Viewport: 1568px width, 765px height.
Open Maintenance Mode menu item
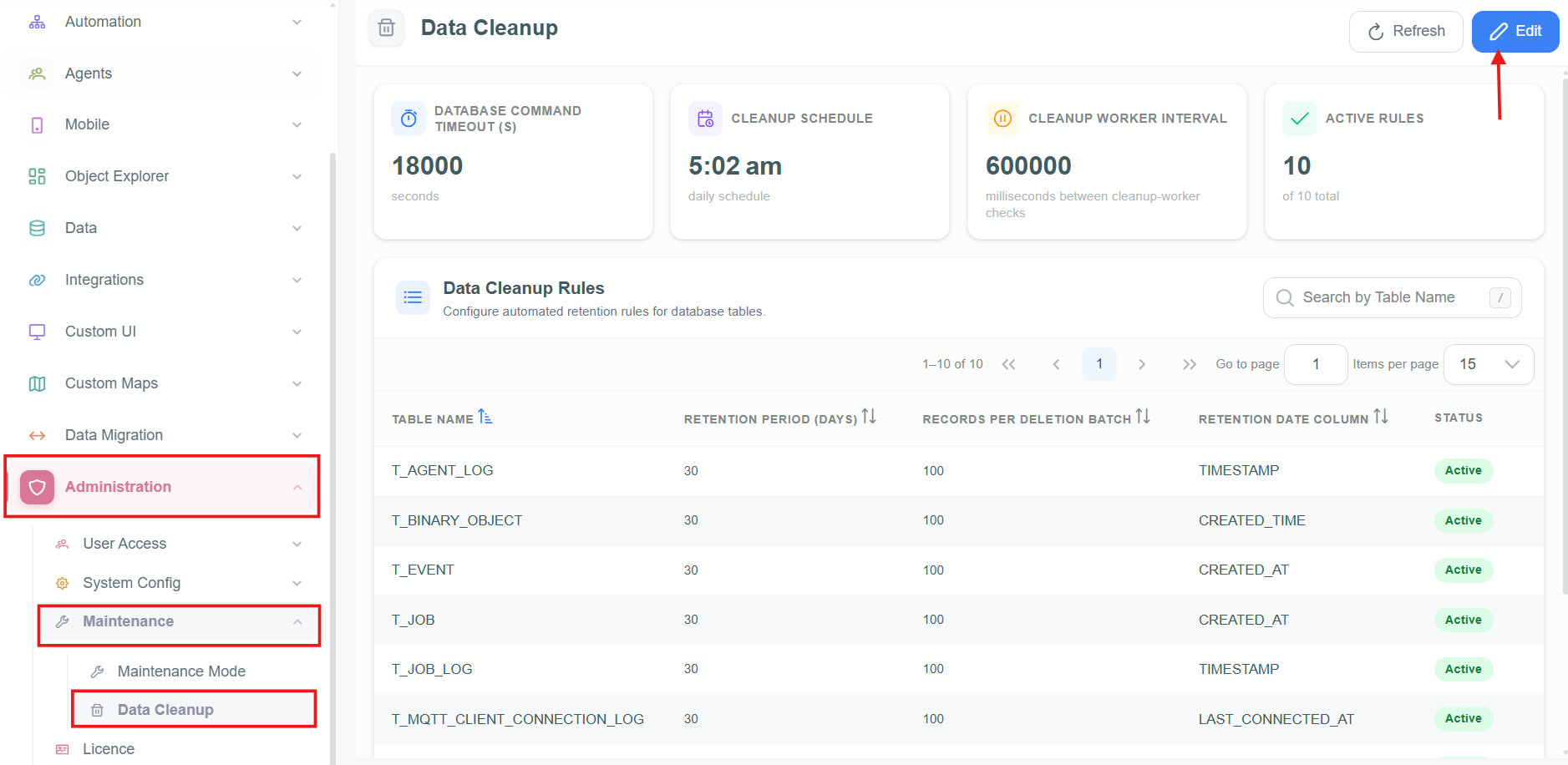(x=181, y=671)
